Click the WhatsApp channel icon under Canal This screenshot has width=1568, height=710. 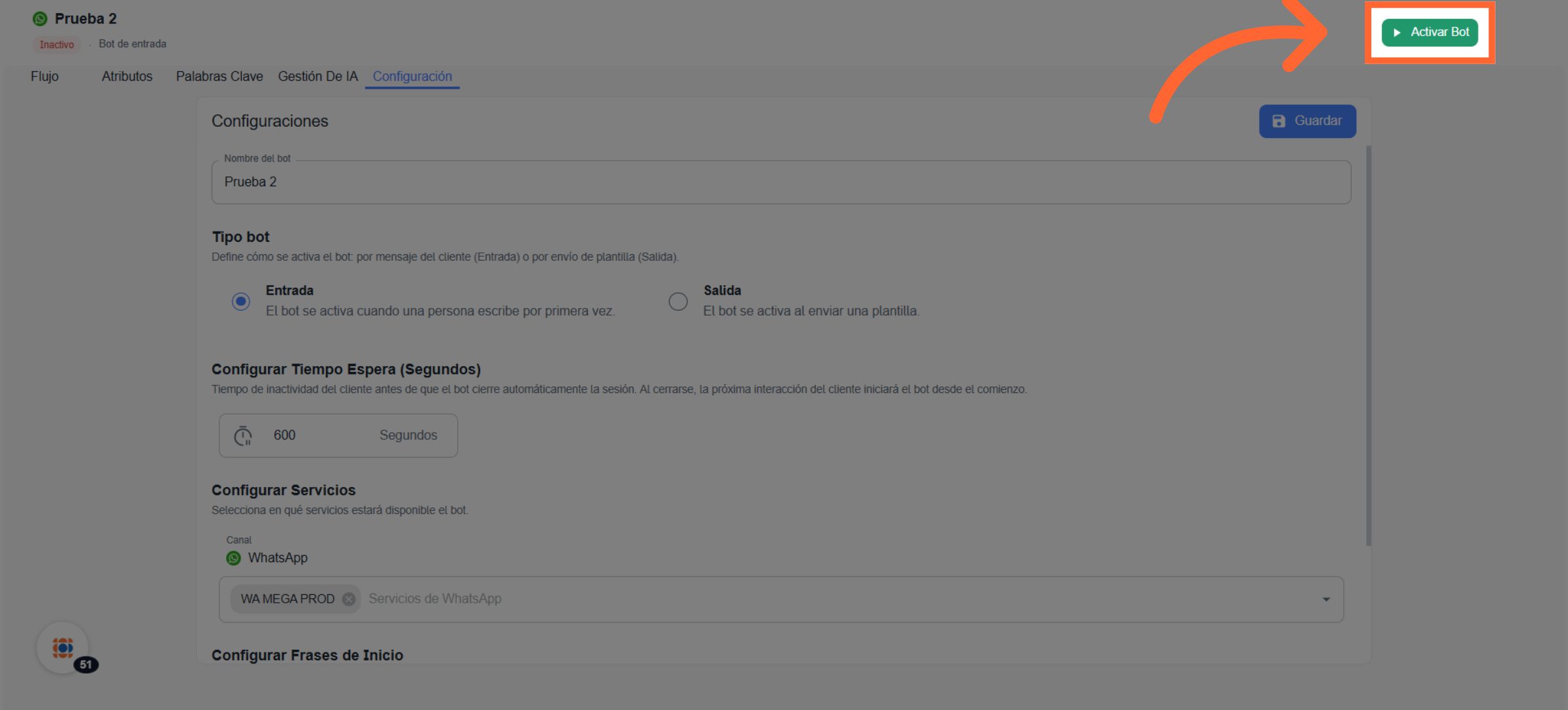pyautogui.click(x=233, y=558)
